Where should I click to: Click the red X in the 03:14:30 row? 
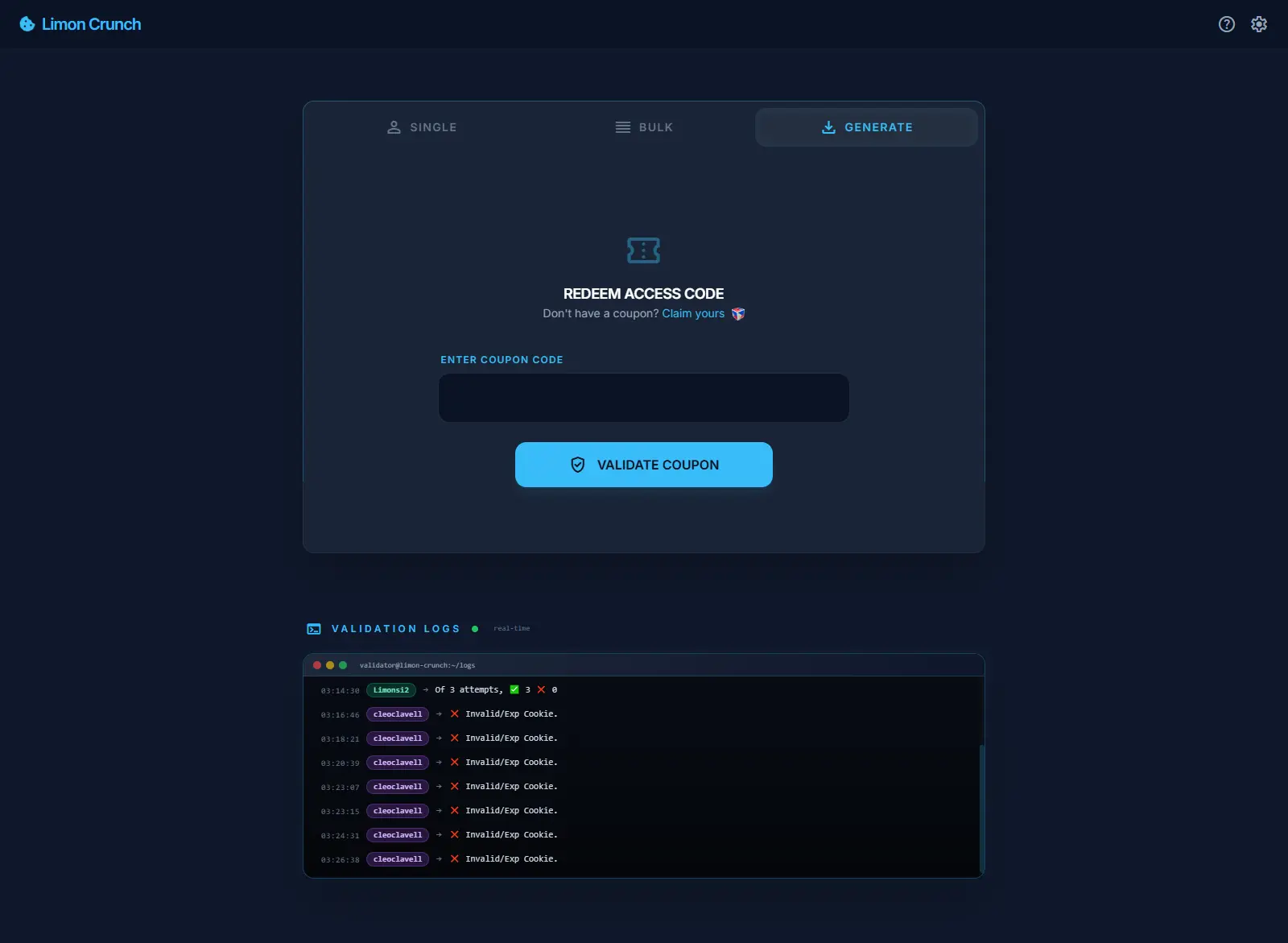tap(541, 689)
